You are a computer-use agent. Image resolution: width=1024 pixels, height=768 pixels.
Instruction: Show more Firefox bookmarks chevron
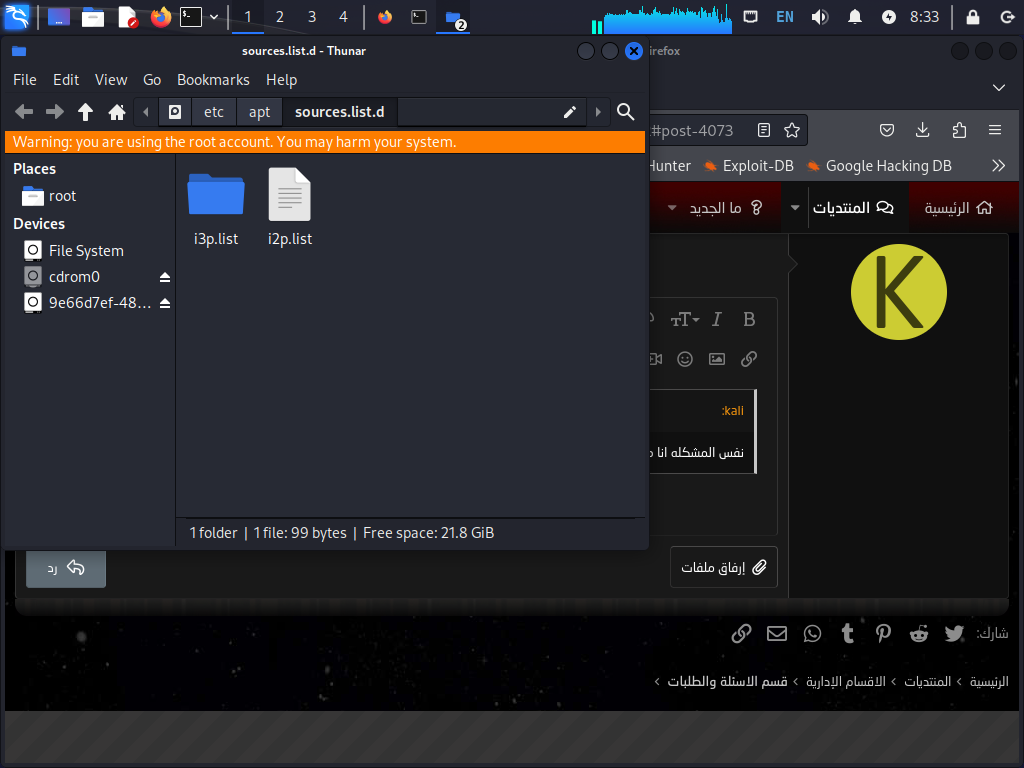point(998,166)
